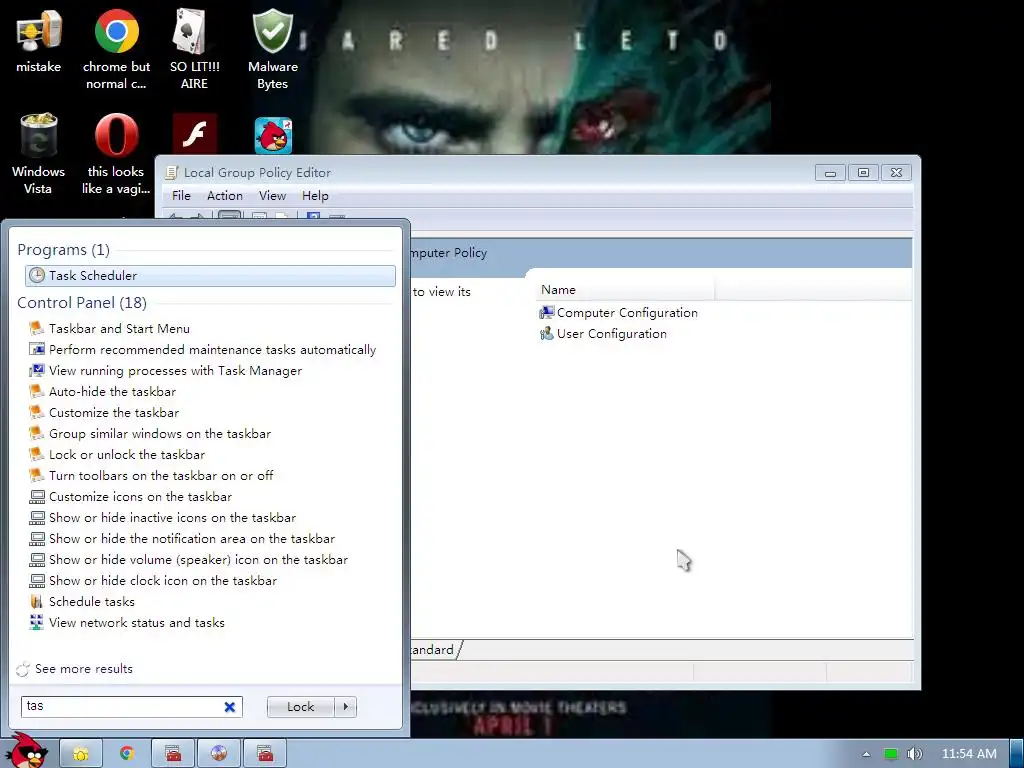
Task: Open Group similar windows on the taskbar
Action: point(150,433)
